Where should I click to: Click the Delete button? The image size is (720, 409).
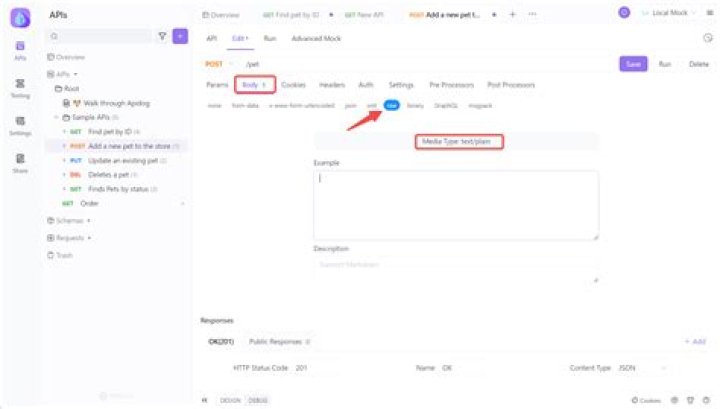[x=700, y=63]
